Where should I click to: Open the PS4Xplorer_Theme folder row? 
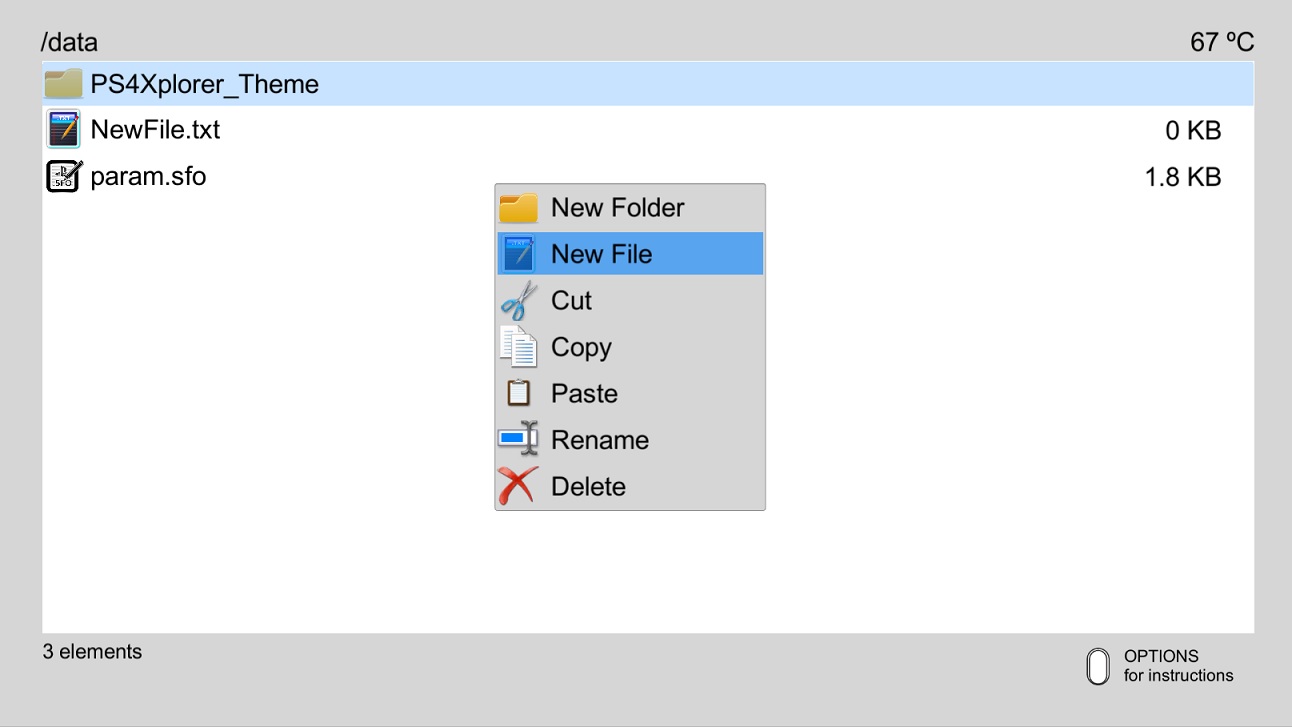point(648,84)
